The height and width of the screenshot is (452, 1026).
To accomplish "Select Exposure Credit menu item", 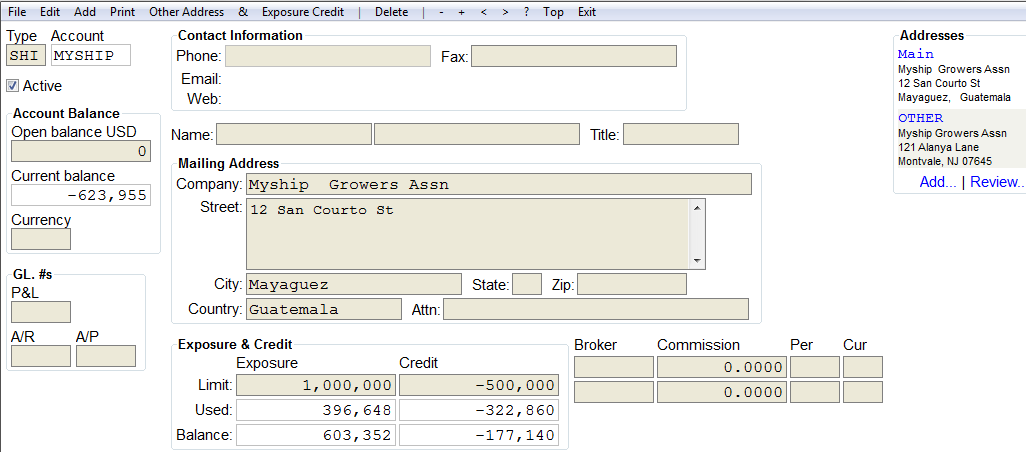I will coord(303,12).
